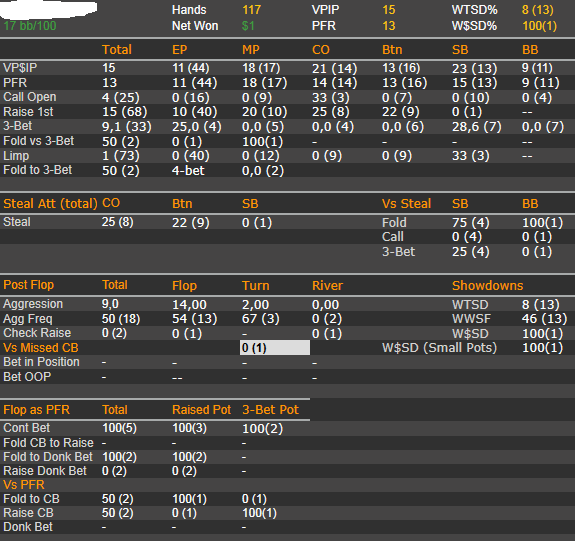Click the Raise 1st row label
Image resolution: width=575 pixels, height=541 pixels.
click(28, 112)
